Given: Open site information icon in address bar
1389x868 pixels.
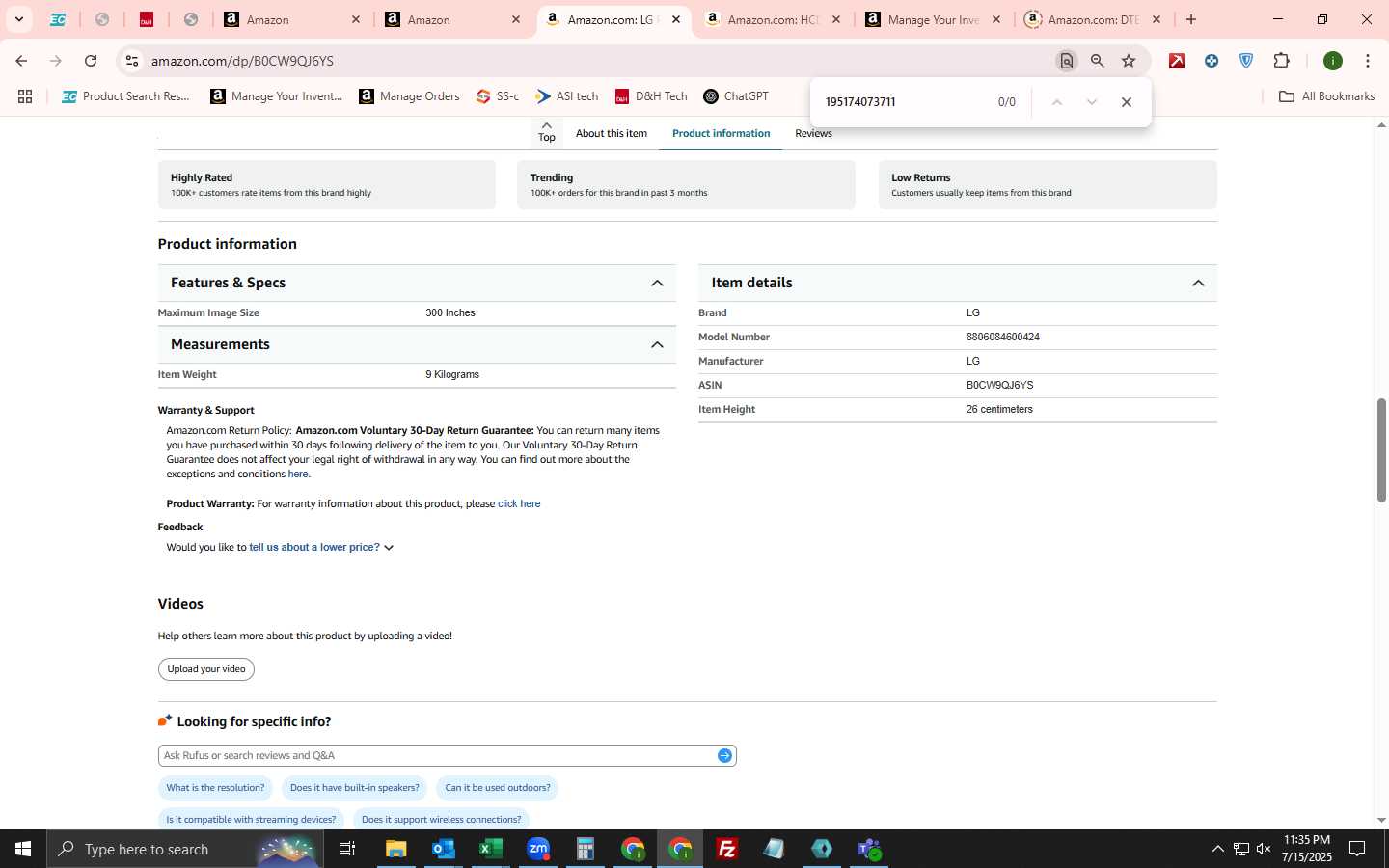Looking at the screenshot, I should pos(132,61).
